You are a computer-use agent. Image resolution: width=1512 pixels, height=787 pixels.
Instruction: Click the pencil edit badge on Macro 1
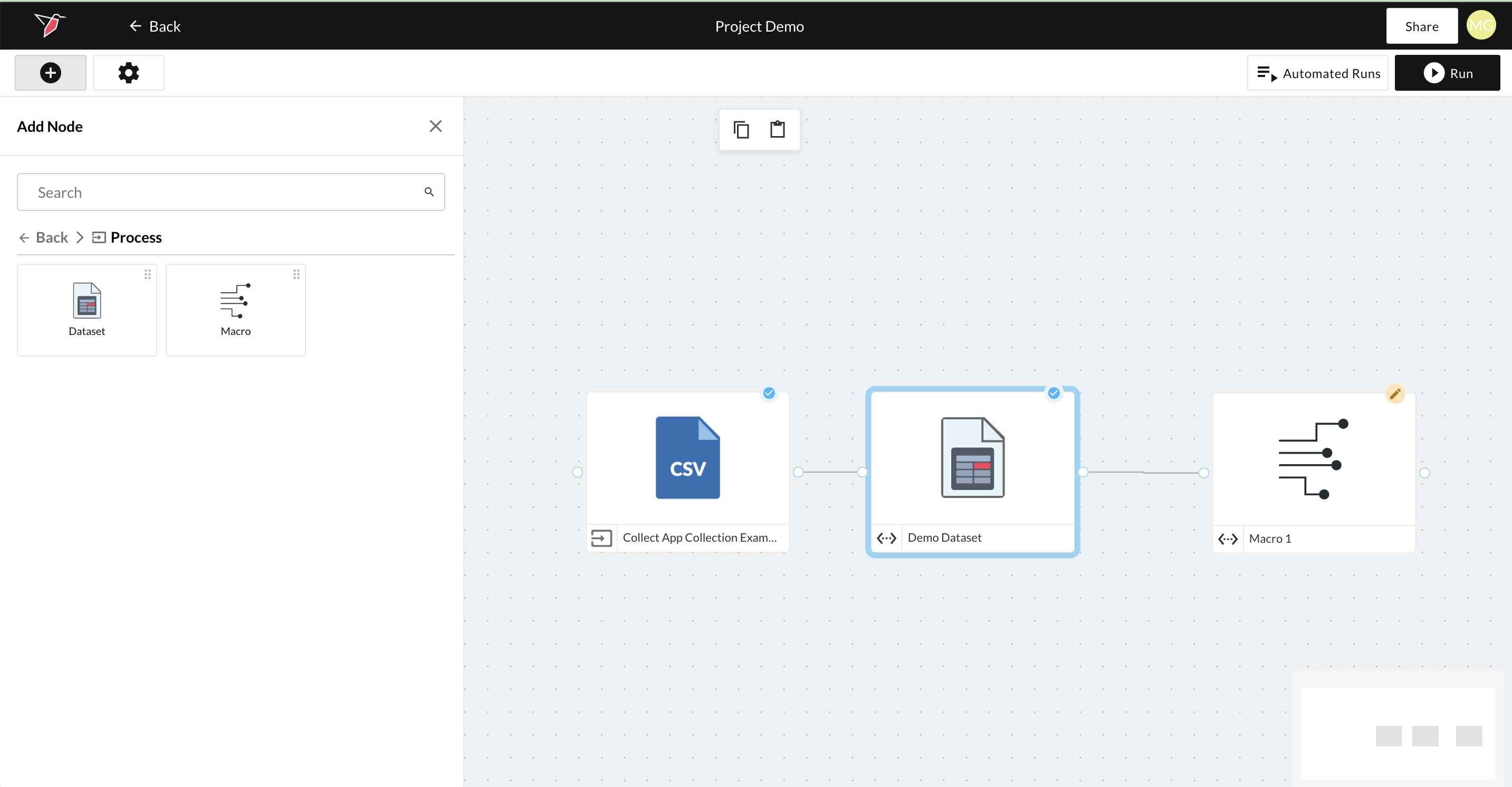(1395, 394)
